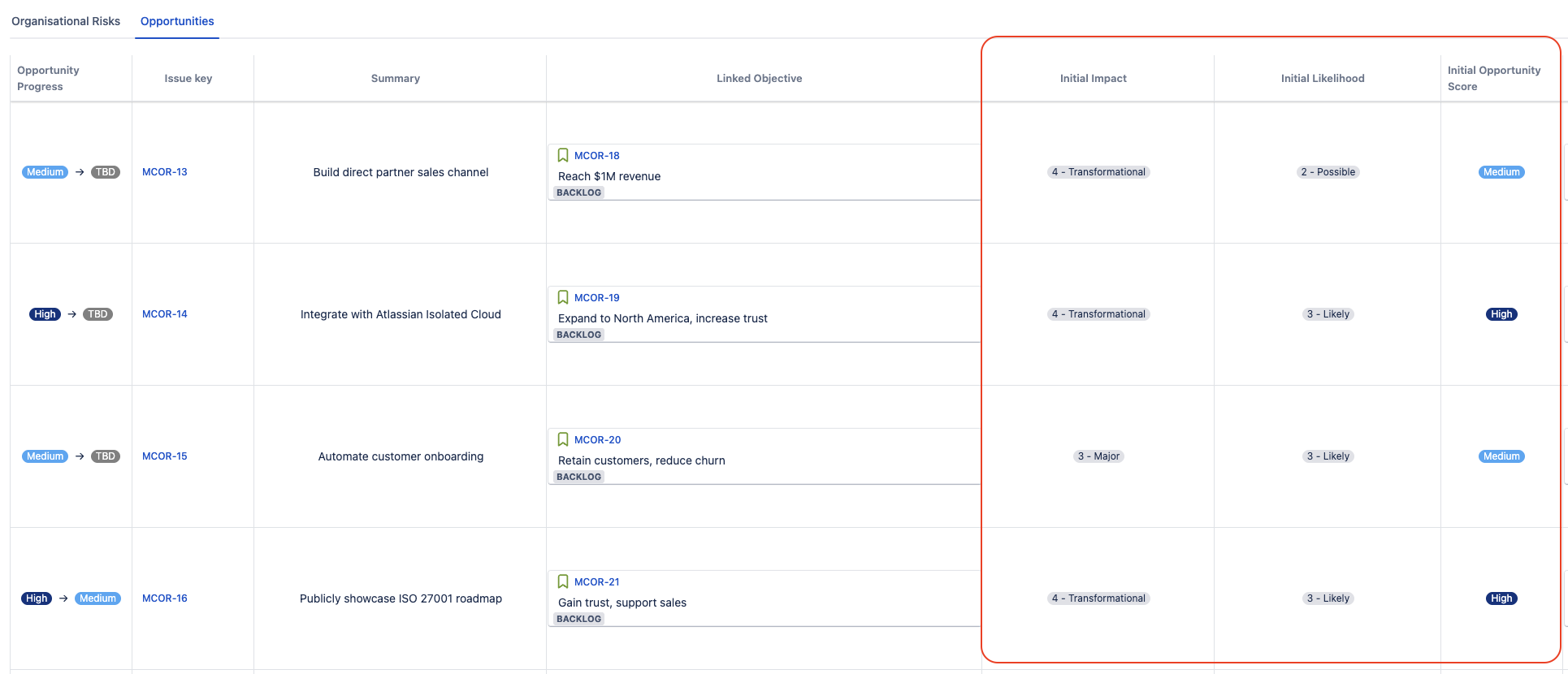Image resolution: width=1568 pixels, height=674 pixels.
Task: Open linked objective MCOR-18
Action: (597, 156)
